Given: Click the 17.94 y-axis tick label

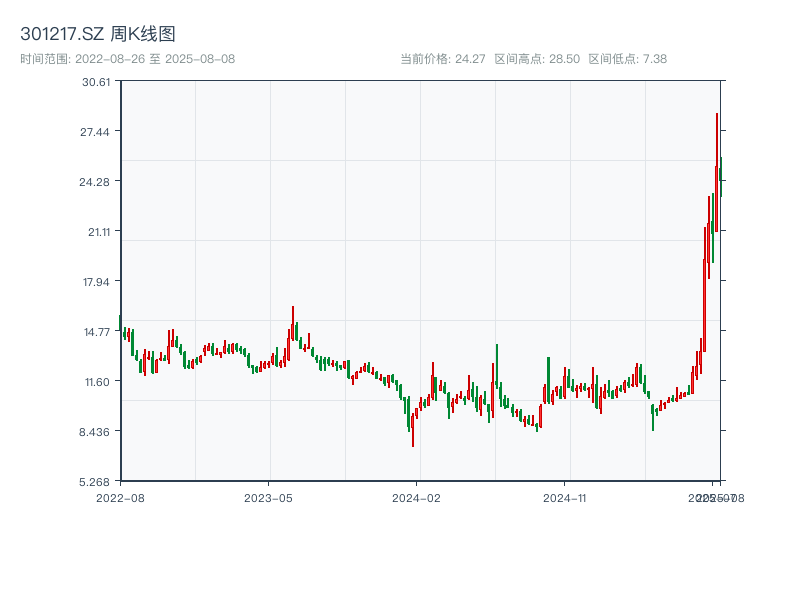Looking at the screenshot, I should tap(96, 281).
